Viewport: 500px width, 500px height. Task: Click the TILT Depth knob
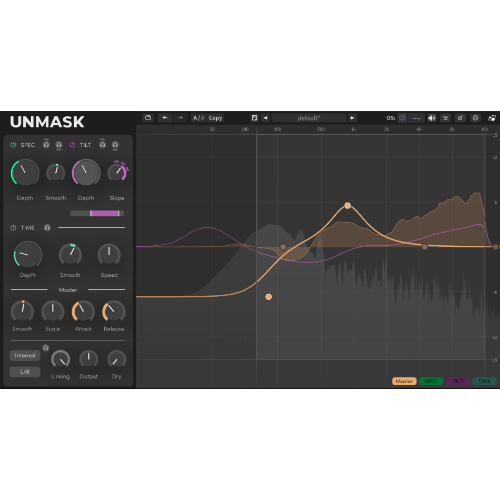pyautogui.click(x=86, y=172)
